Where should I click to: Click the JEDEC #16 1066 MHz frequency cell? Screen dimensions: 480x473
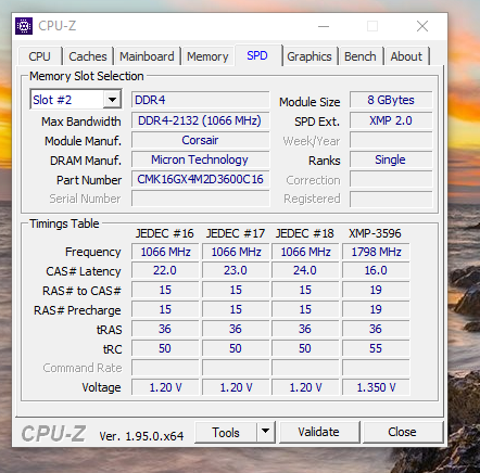point(165,252)
